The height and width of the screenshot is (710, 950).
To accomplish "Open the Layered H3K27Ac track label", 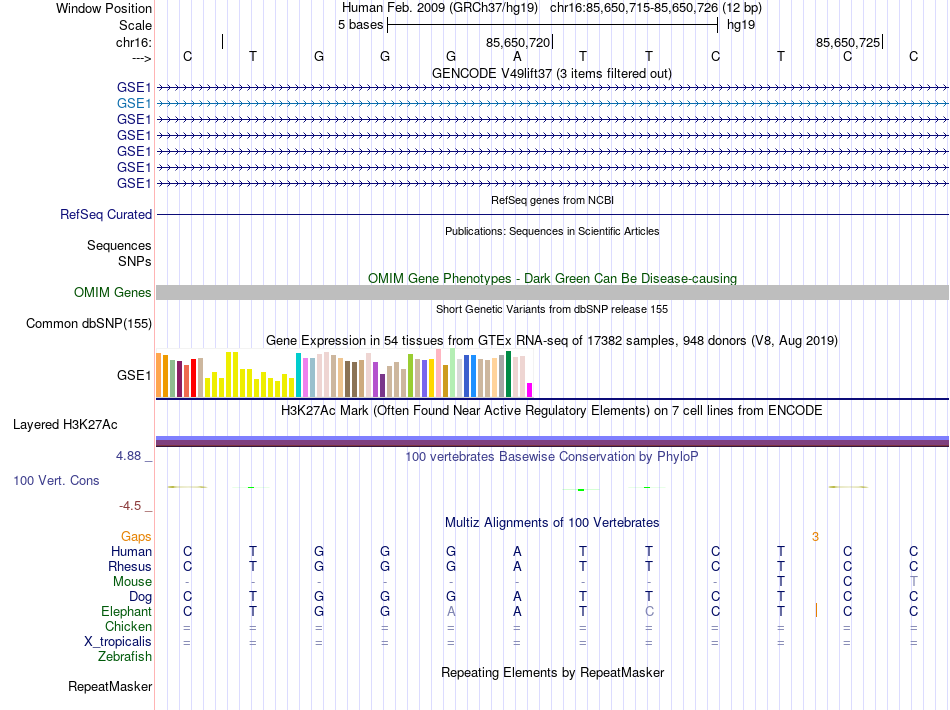I will click(65, 425).
